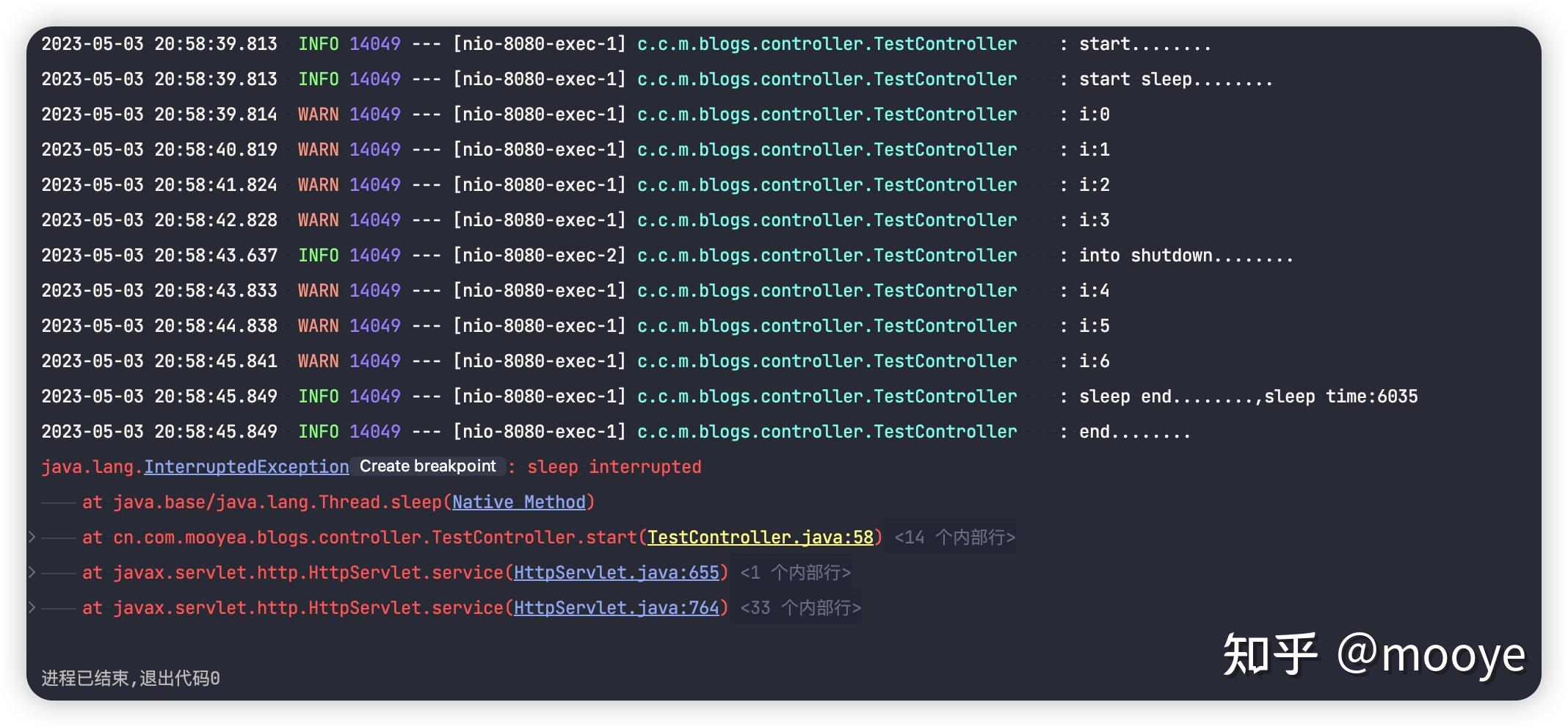Unfold the <14 个内部行> hidden frames
This screenshot has width=1568, height=727.
click(x=954, y=538)
